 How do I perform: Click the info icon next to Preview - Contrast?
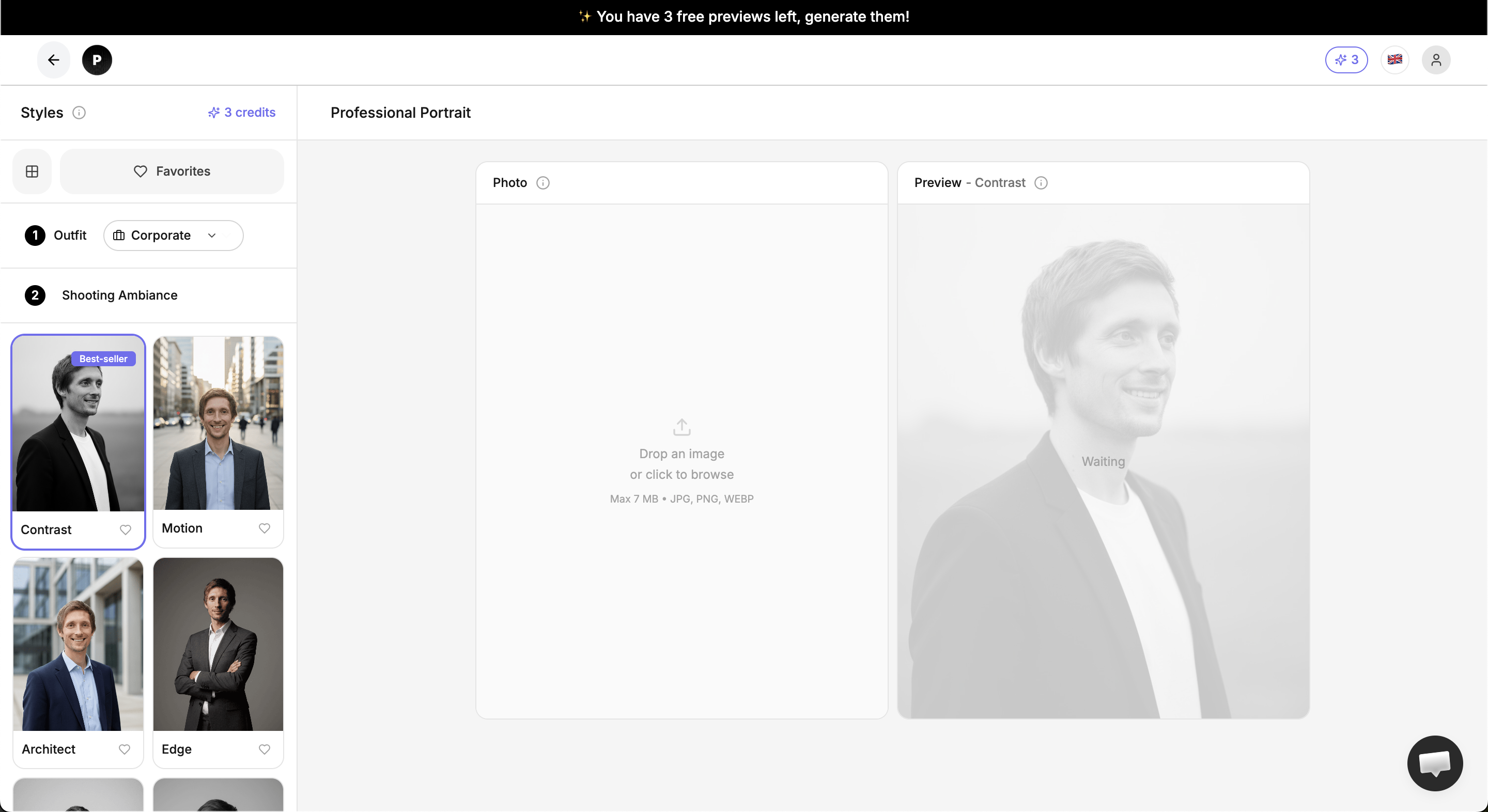click(1041, 182)
